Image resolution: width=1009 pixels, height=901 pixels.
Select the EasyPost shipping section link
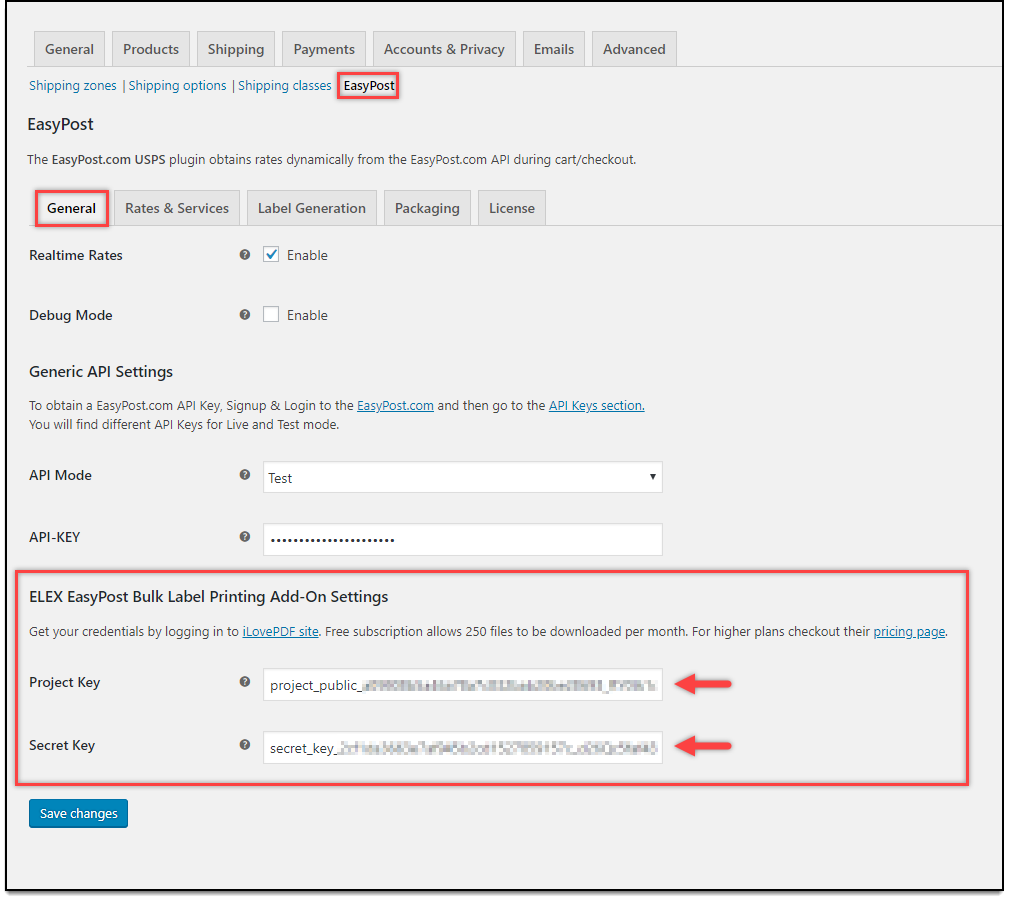(369, 86)
